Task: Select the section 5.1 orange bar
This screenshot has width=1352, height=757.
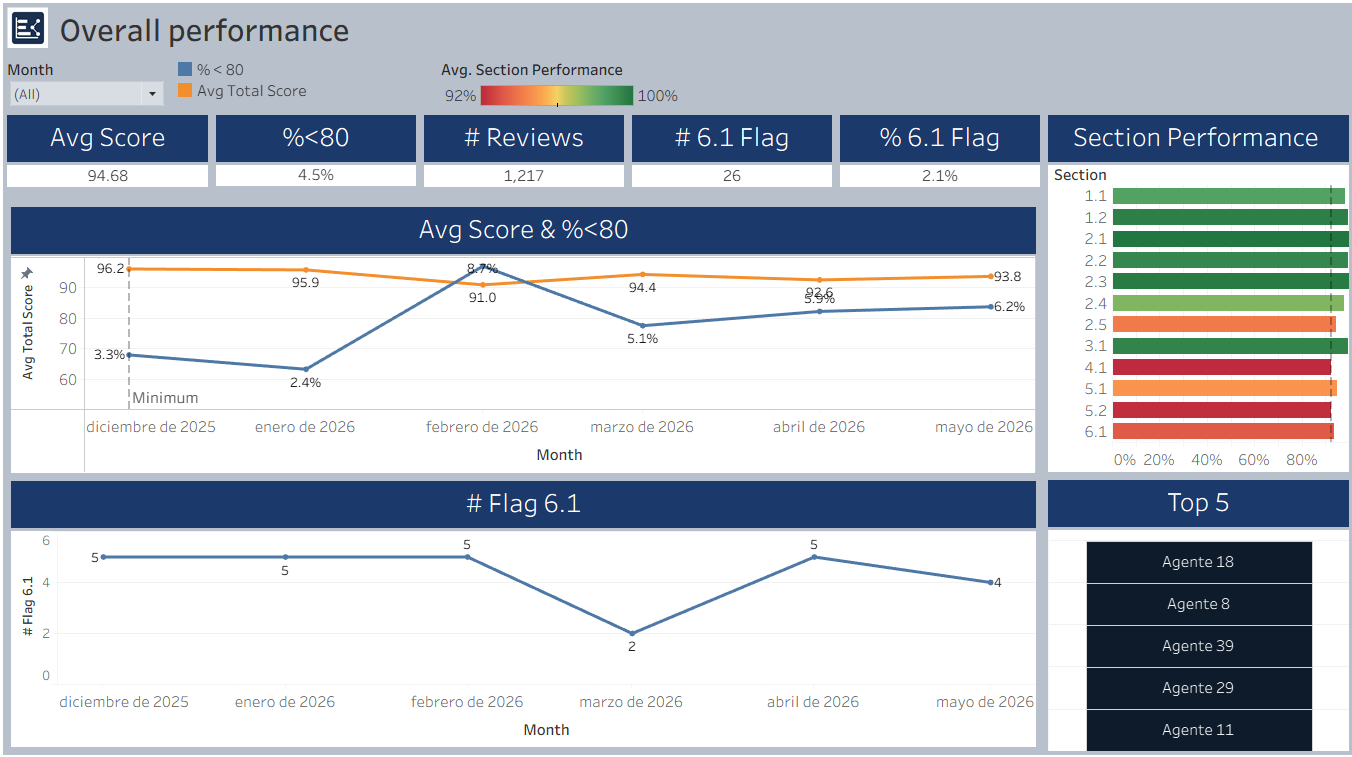Action: coord(1225,388)
